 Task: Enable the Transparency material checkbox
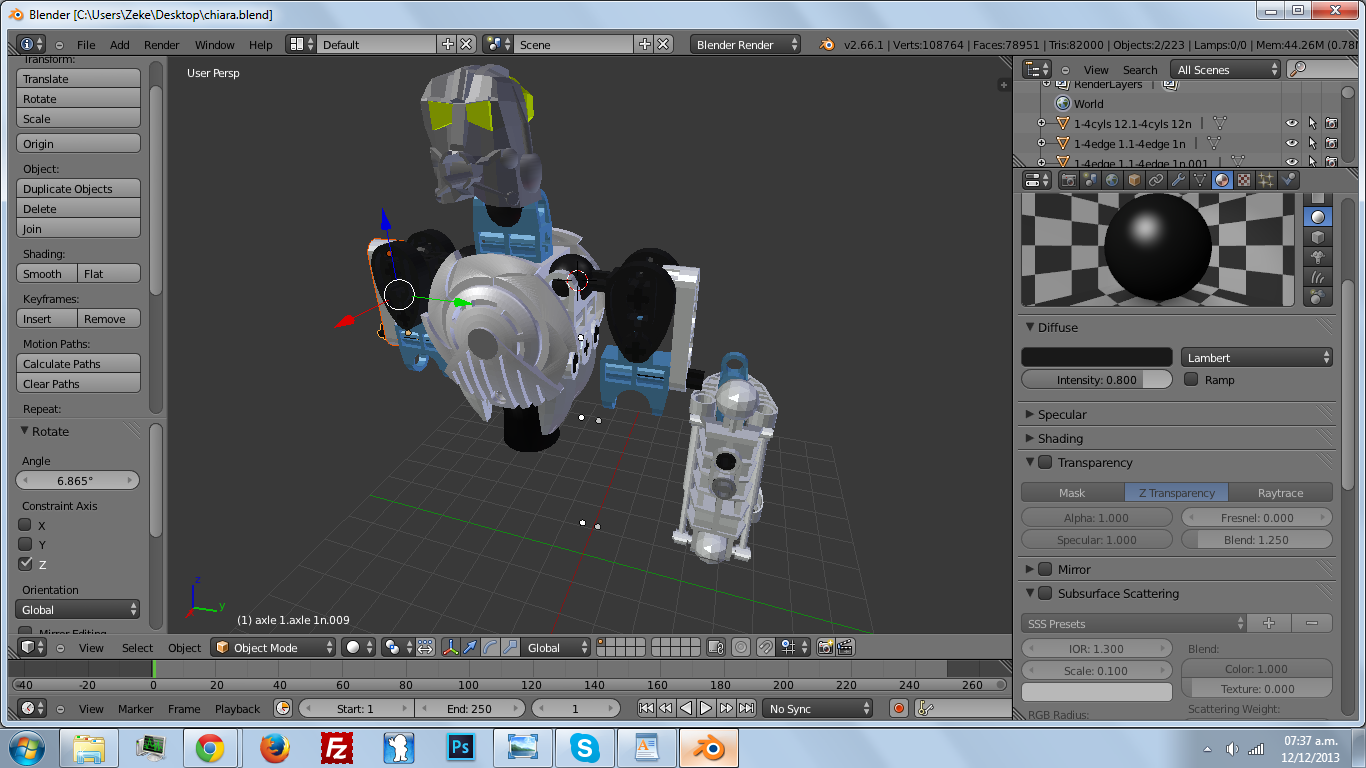[1044, 462]
